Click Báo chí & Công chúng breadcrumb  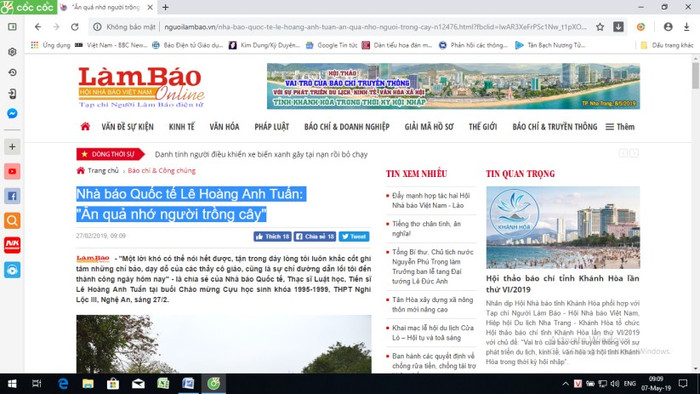click(x=162, y=170)
